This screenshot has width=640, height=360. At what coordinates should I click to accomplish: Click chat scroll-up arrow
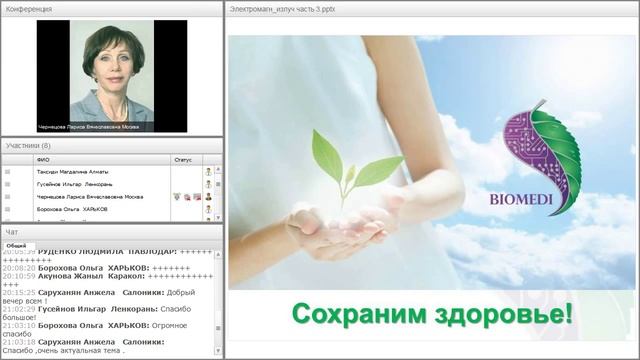pos(218,254)
